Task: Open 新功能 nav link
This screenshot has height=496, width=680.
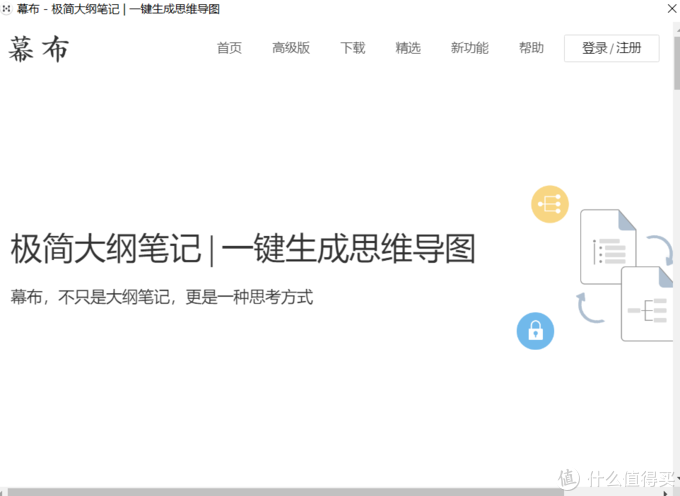Action: [469, 48]
